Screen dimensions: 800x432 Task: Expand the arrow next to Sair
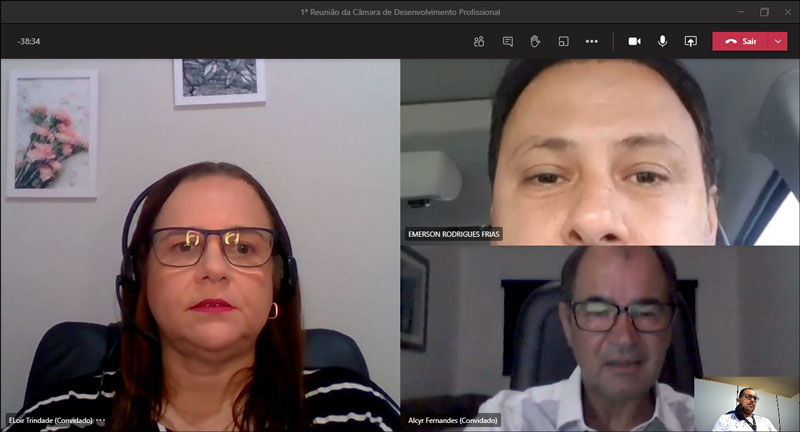pos(778,41)
